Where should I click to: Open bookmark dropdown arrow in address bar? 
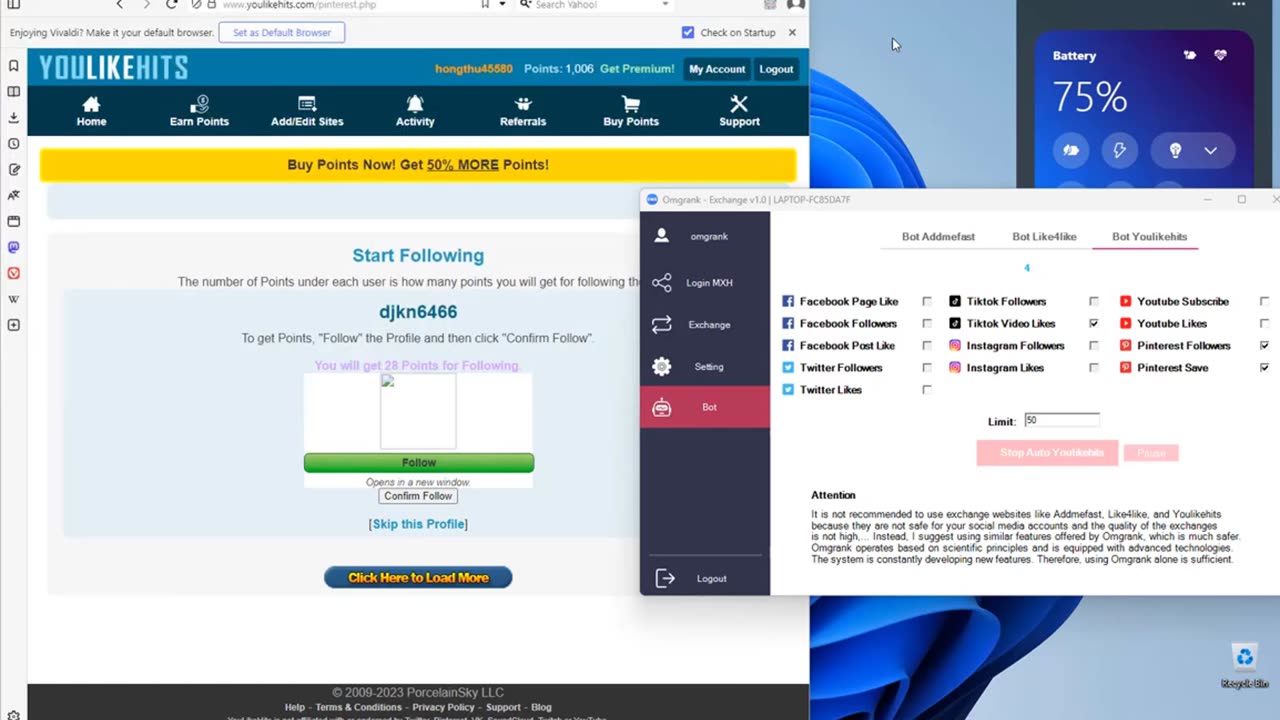coord(502,4)
